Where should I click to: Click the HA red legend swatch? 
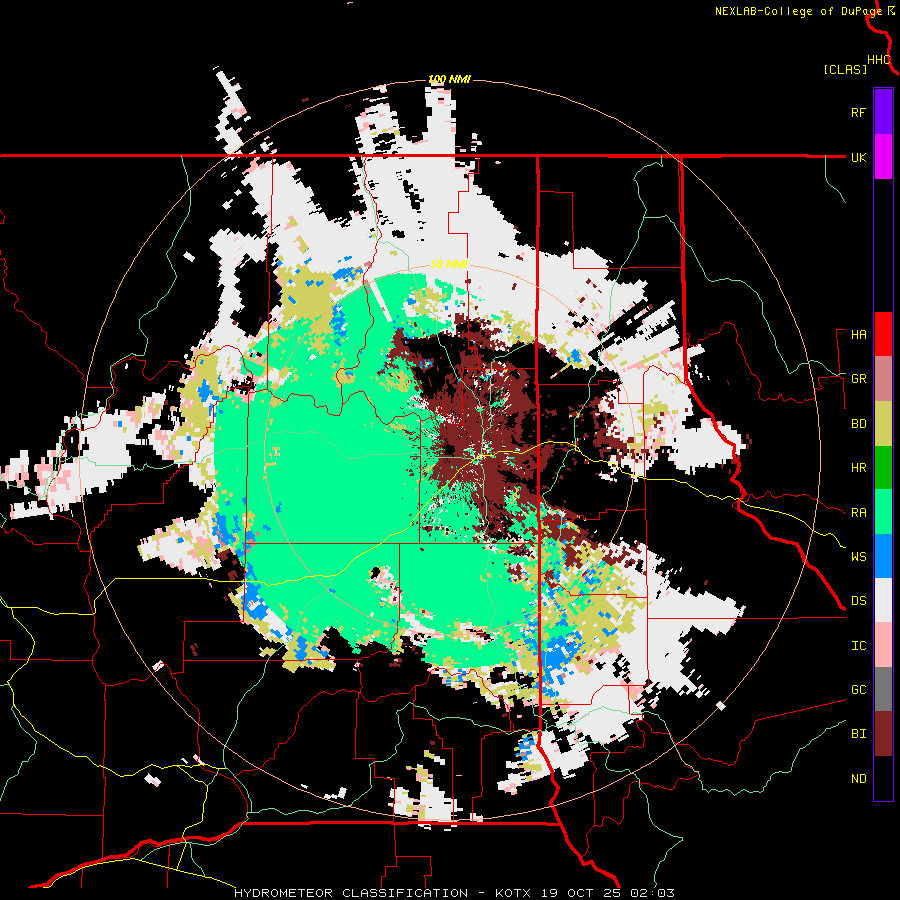[883, 334]
